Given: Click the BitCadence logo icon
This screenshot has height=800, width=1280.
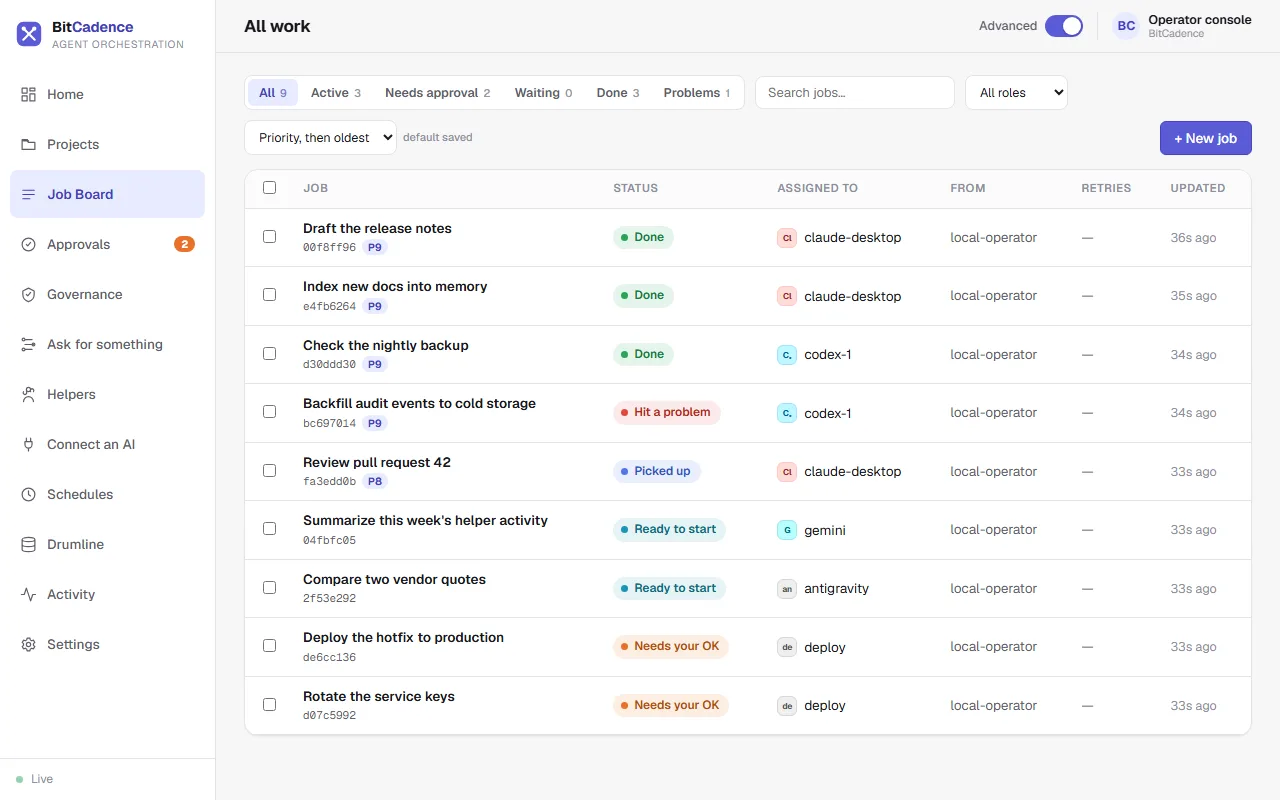Looking at the screenshot, I should click(x=29, y=35).
